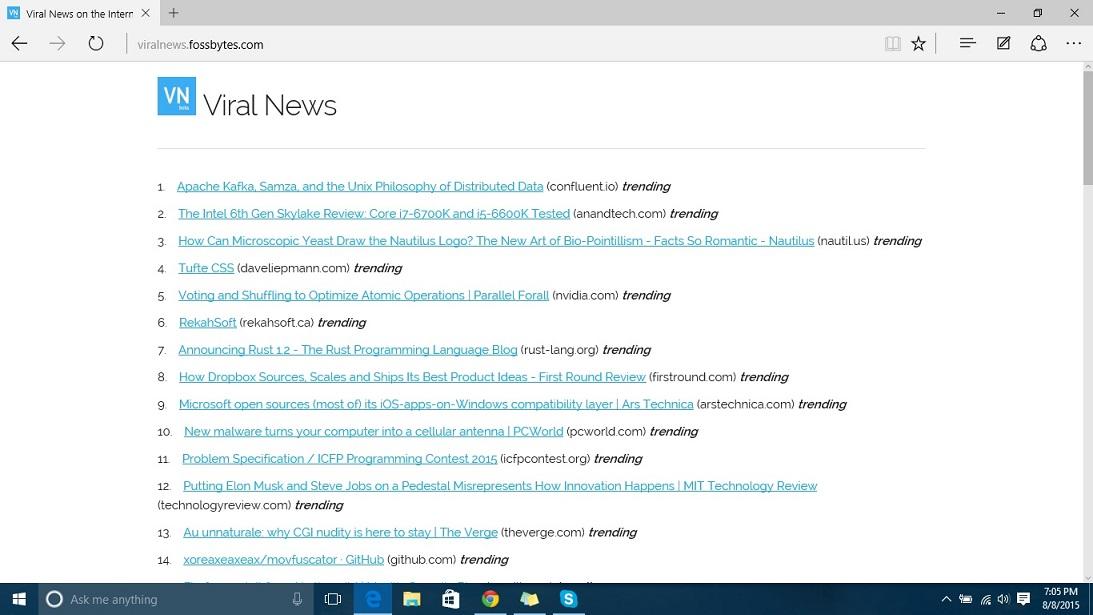Add page to favorites with star icon
1093x615 pixels.
click(918, 44)
